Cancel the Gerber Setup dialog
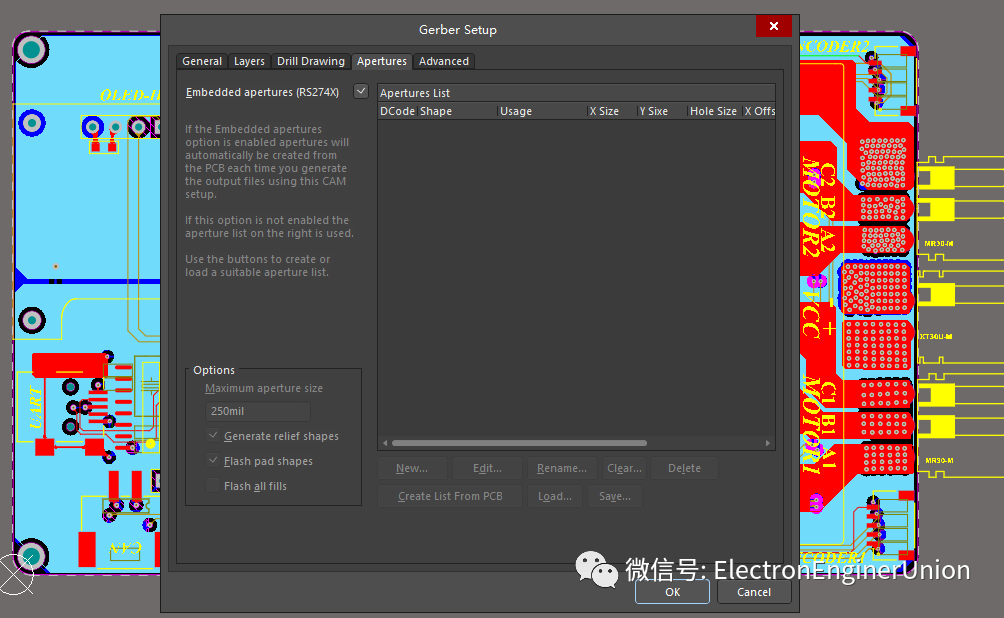The image size is (1004, 618). pyautogui.click(x=753, y=592)
